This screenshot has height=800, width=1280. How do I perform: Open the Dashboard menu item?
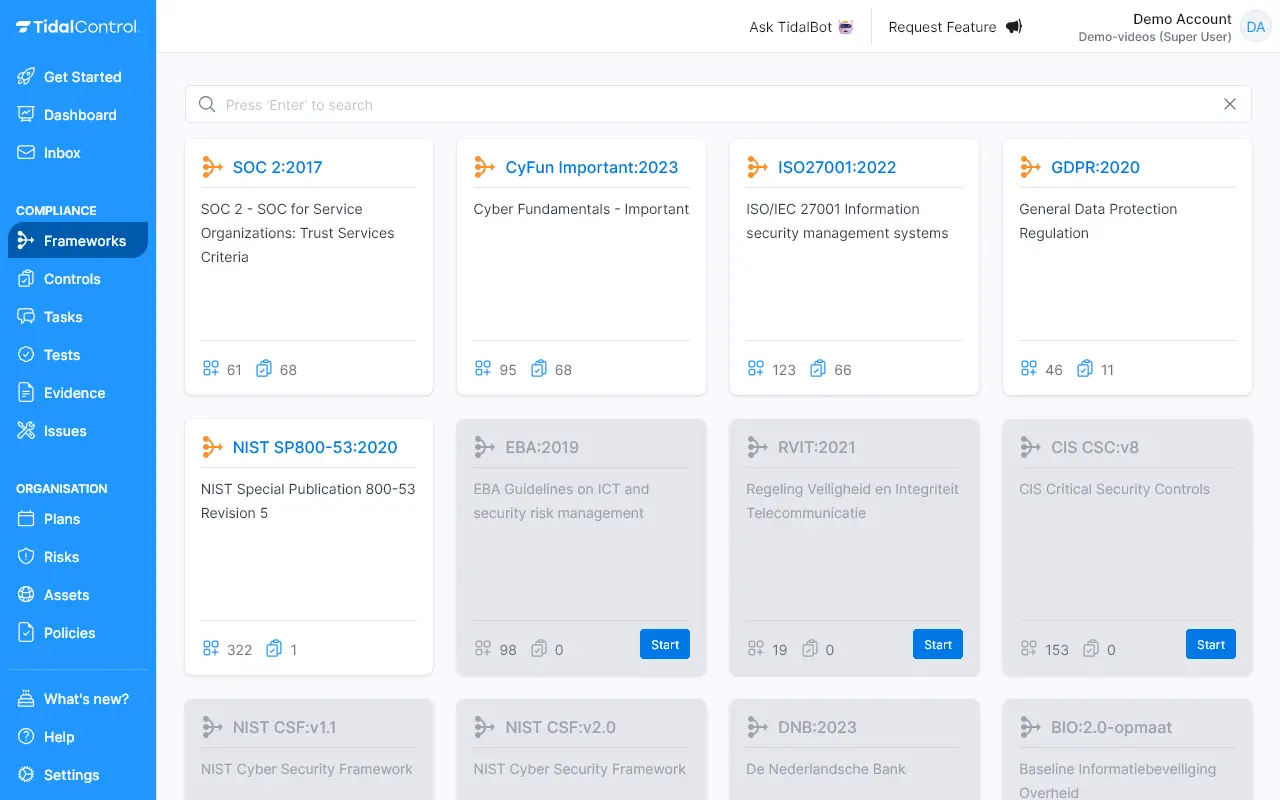click(78, 115)
